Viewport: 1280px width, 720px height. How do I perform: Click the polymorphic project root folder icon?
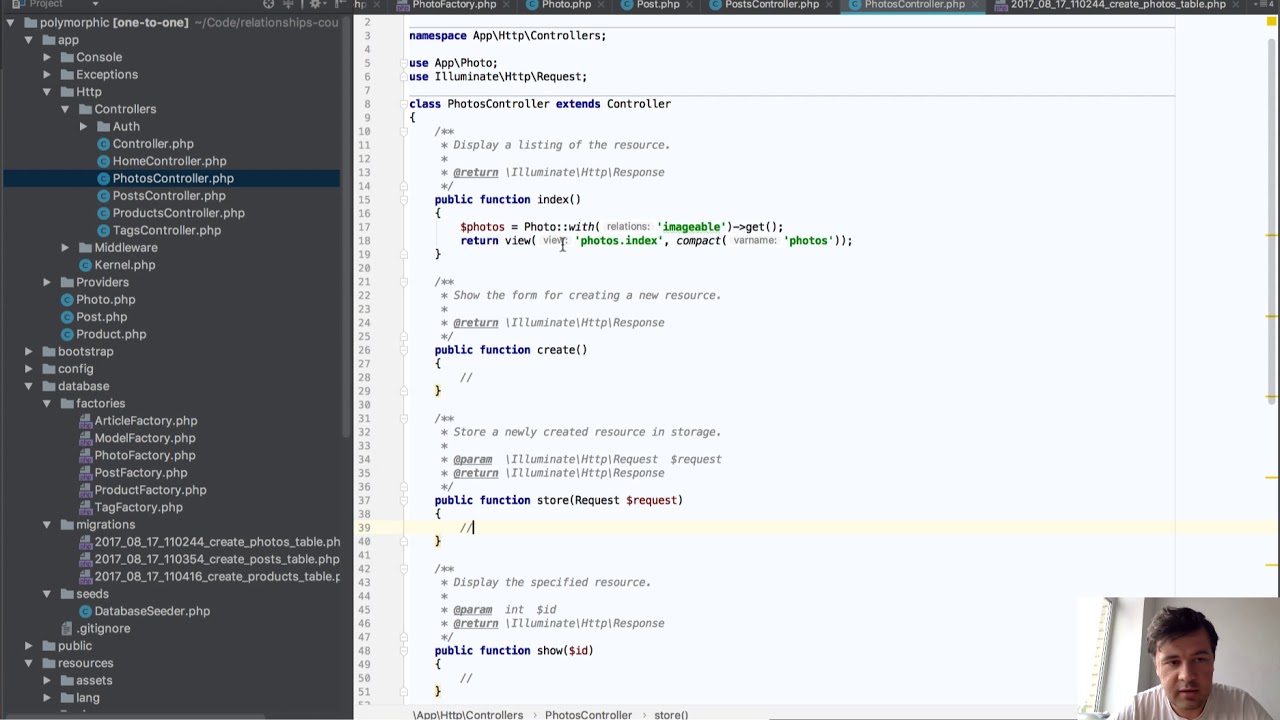(x=31, y=23)
